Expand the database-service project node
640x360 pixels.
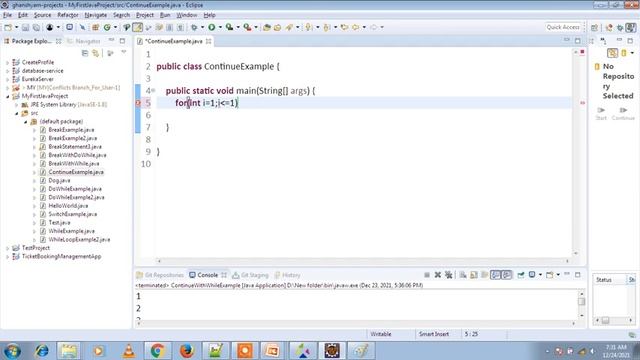click(7, 71)
